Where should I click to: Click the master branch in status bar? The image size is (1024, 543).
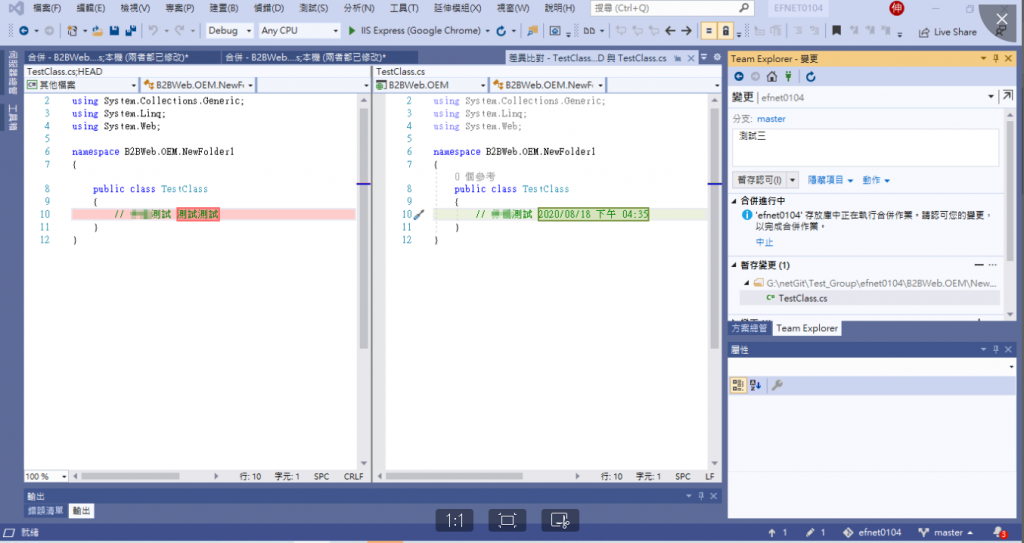[946, 533]
